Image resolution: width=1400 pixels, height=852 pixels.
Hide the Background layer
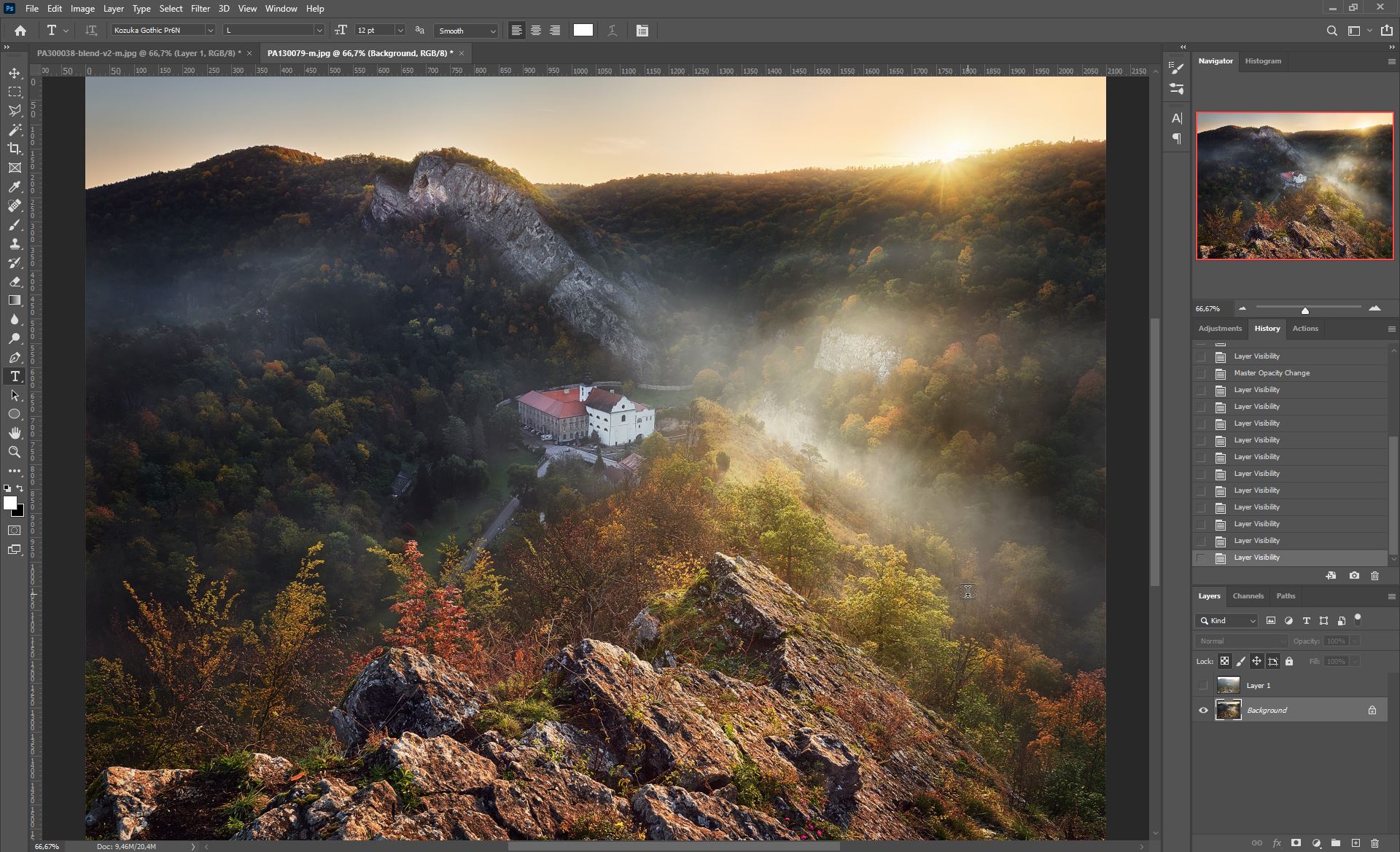[x=1203, y=710]
